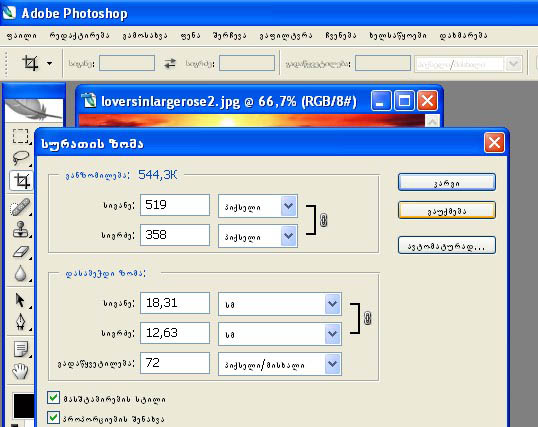Click the Photoshop icon in the title bar
This screenshot has height=427, width=538.
(x=9, y=13)
